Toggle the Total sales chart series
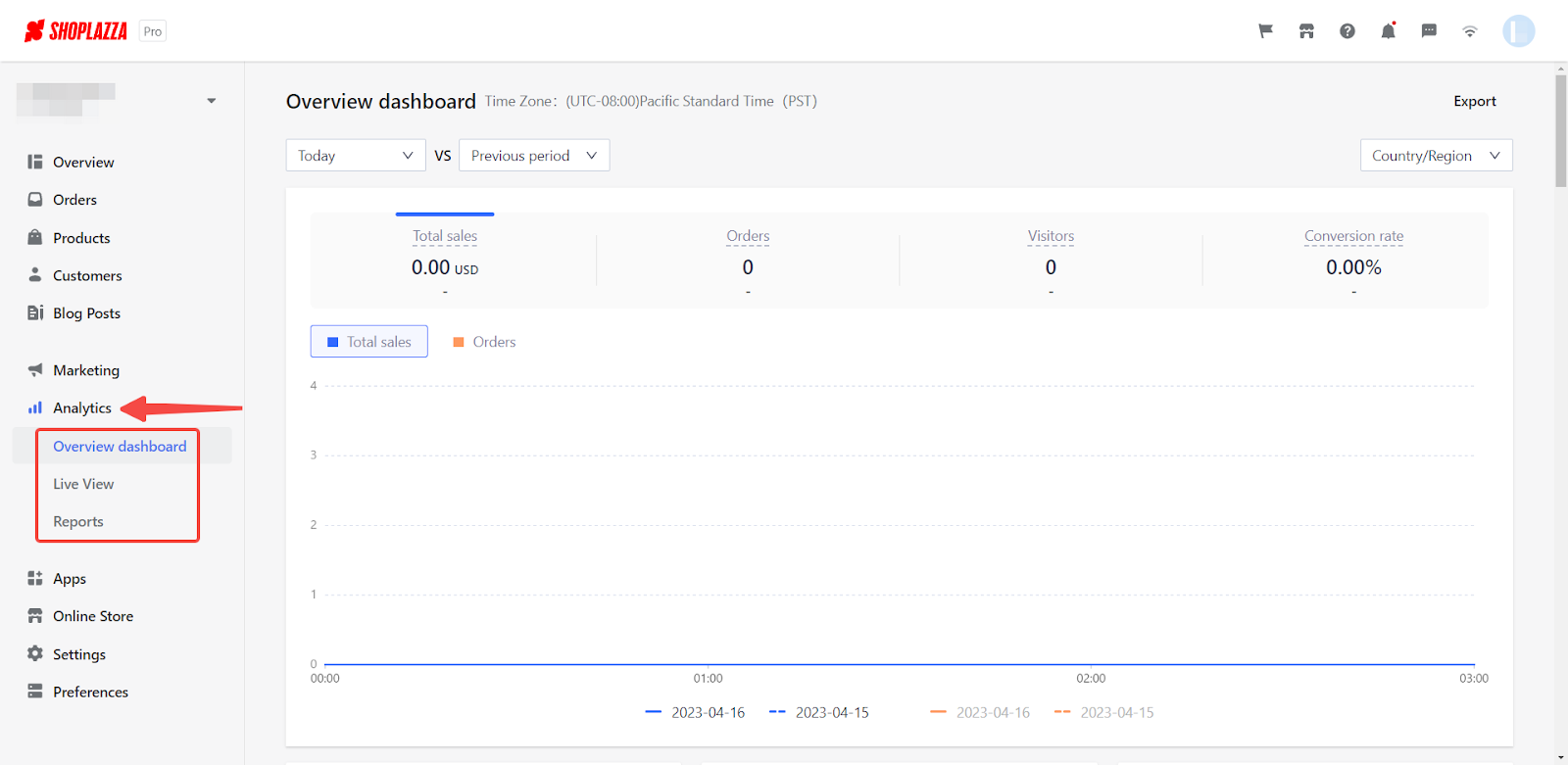The height and width of the screenshot is (765, 1568). pyautogui.click(x=369, y=342)
